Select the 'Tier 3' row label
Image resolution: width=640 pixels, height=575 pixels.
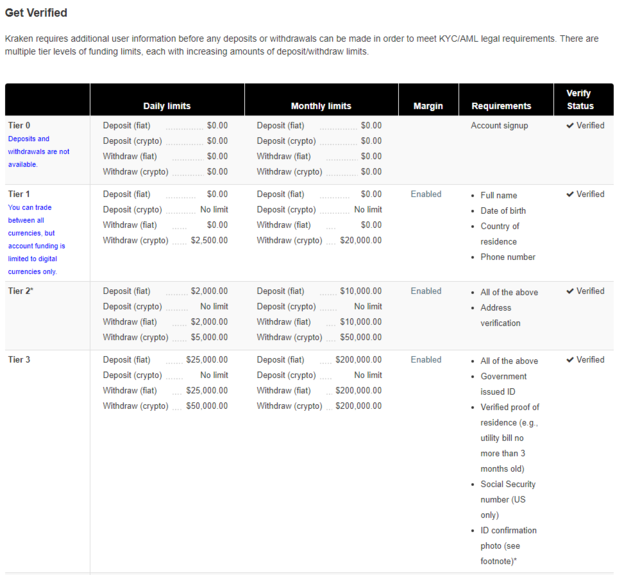pos(19,360)
